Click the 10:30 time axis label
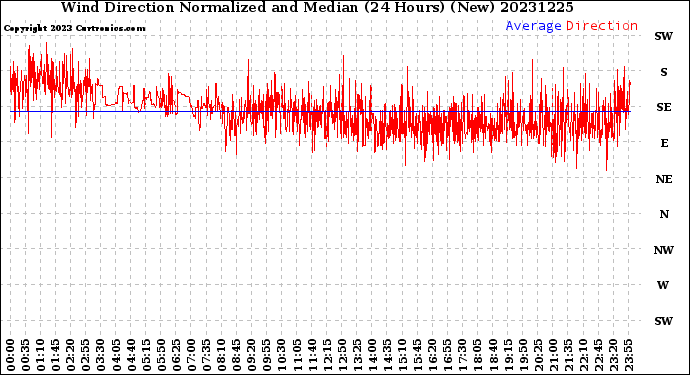This screenshot has height=375, width=690. pyautogui.click(x=282, y=355)
